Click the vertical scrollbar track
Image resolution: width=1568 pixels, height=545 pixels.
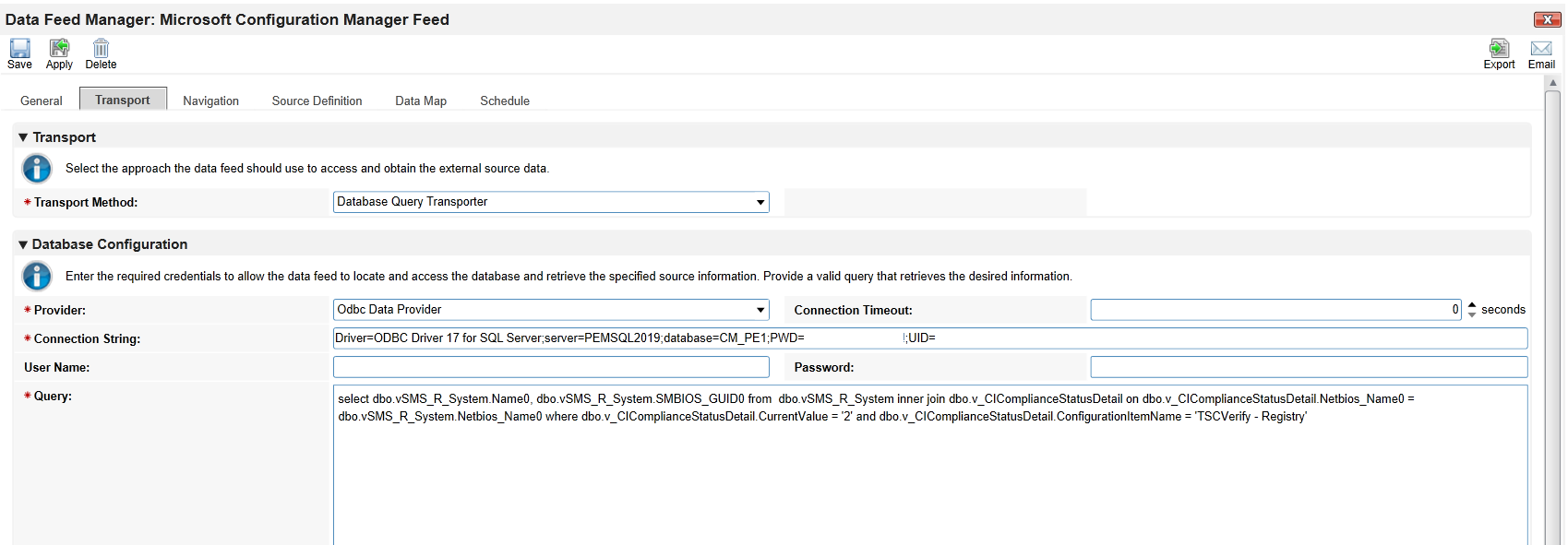point(1553,316)
